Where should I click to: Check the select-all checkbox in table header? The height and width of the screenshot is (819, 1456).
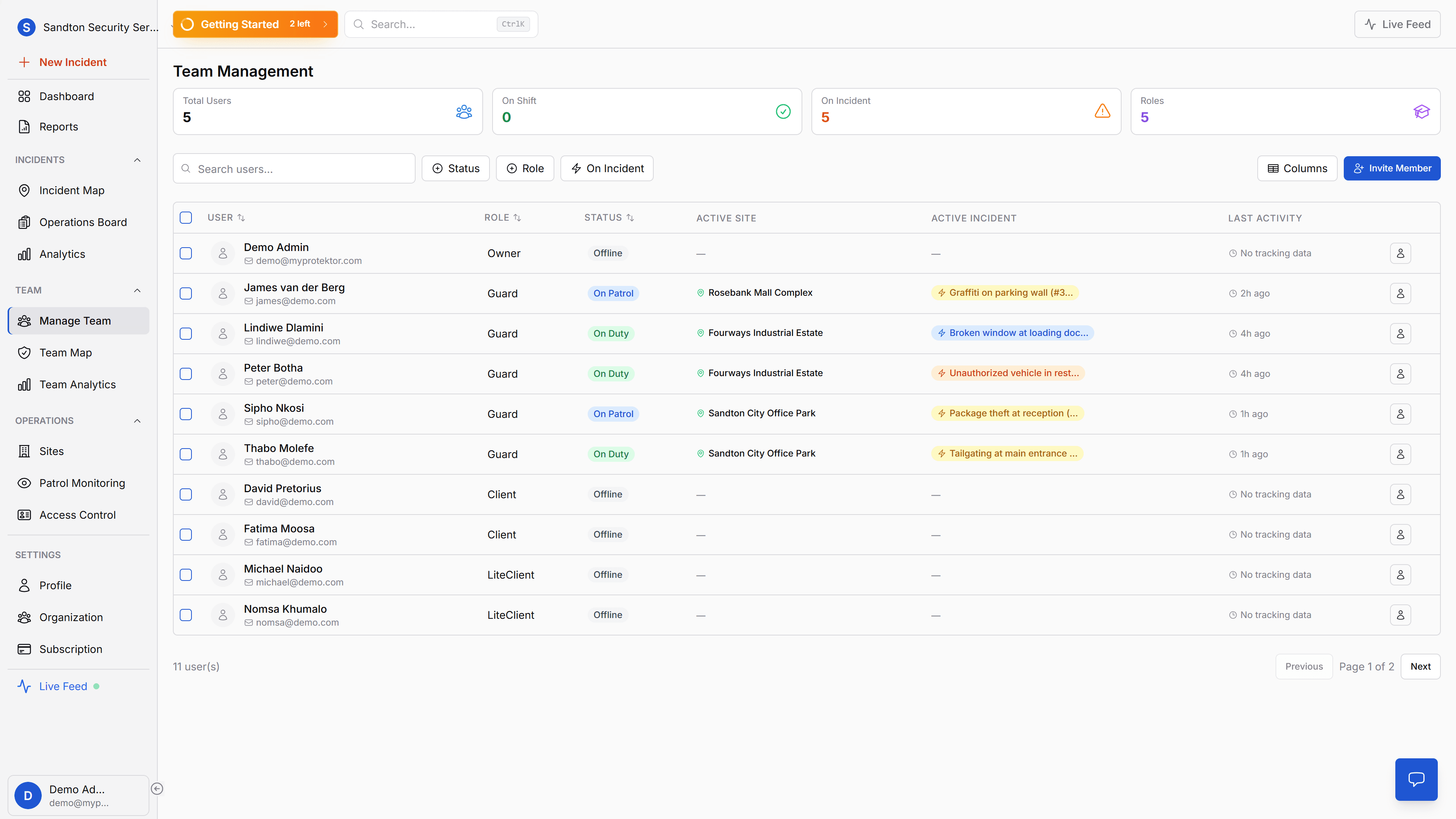pyautogui.click(x=186, y=217)
